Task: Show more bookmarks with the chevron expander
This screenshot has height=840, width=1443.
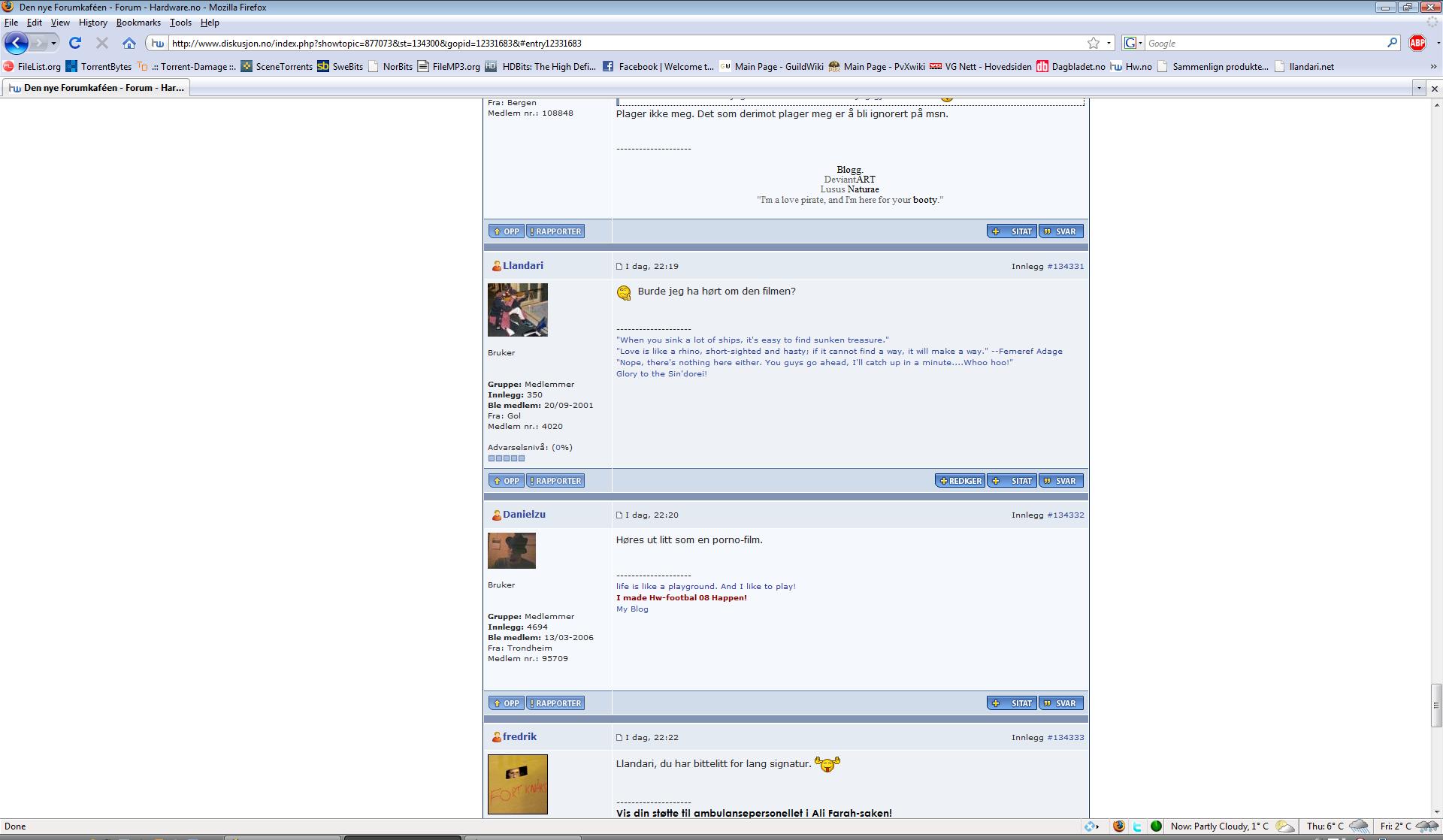Action: [1432, 66]
